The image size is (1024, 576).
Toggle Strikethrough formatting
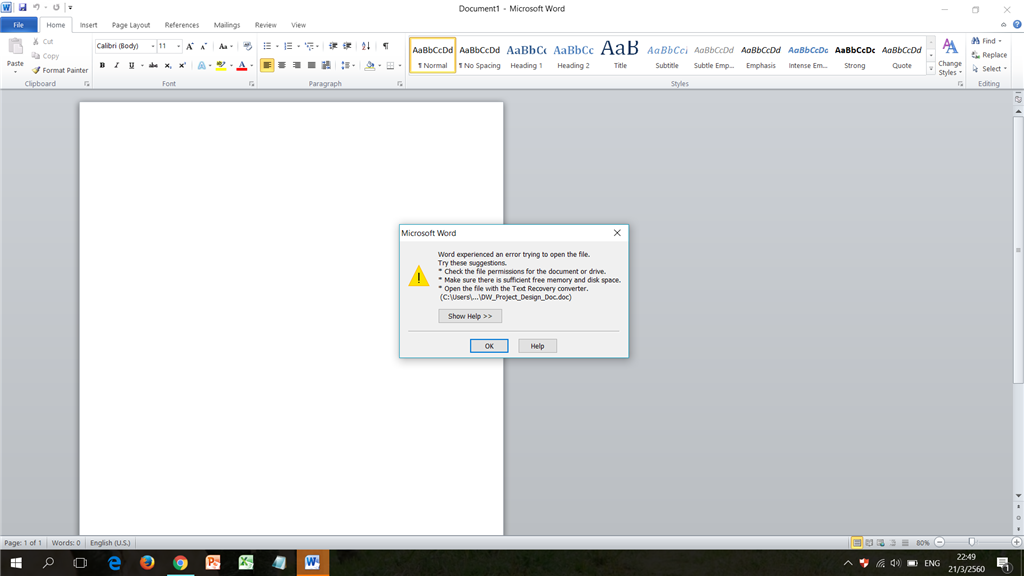click(x=153, y=65)
